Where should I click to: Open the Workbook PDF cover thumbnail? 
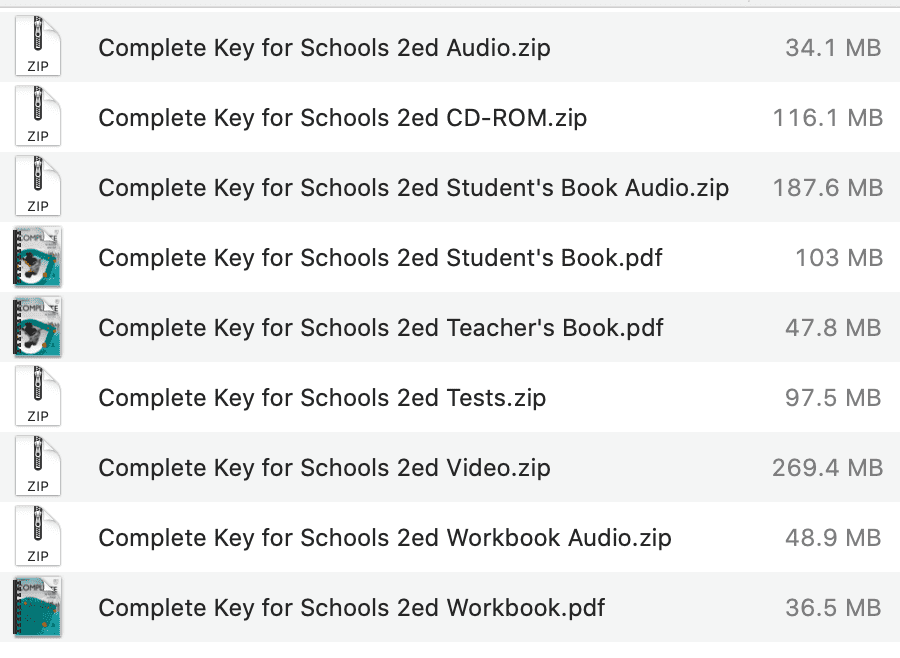[37, 607]
